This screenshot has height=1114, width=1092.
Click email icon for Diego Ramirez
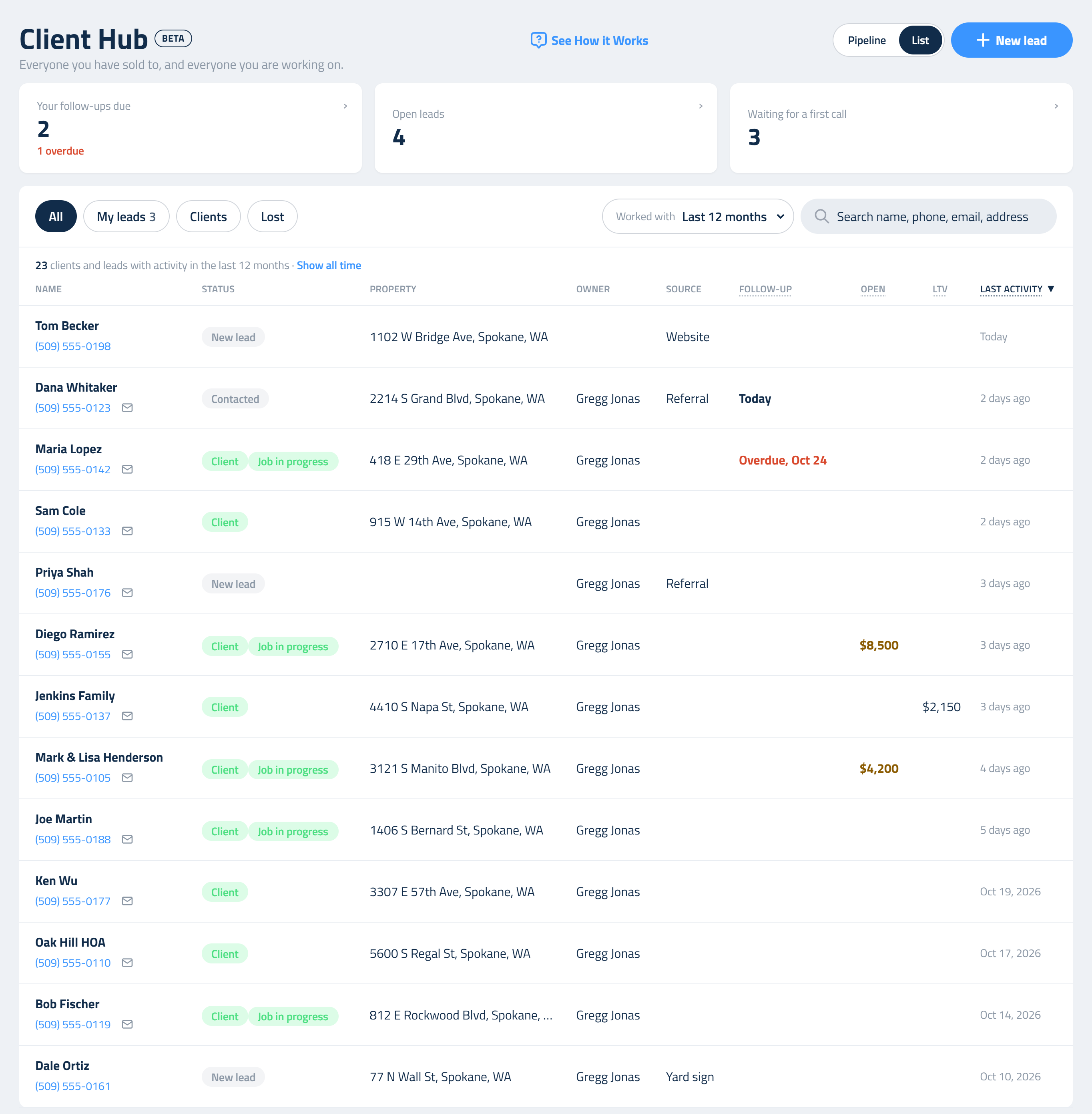click(127, 655)
